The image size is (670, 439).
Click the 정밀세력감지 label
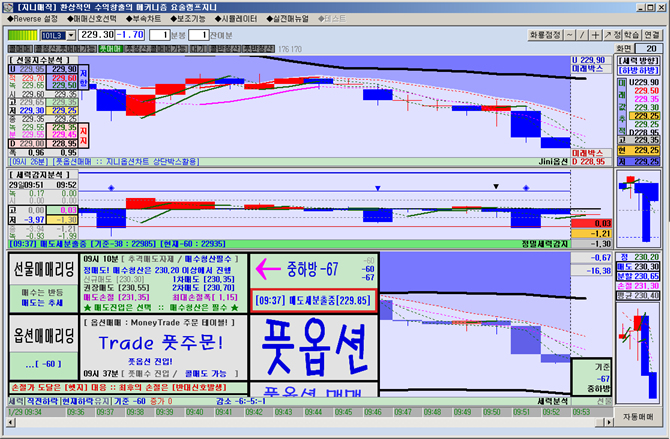tap(545, 244)
